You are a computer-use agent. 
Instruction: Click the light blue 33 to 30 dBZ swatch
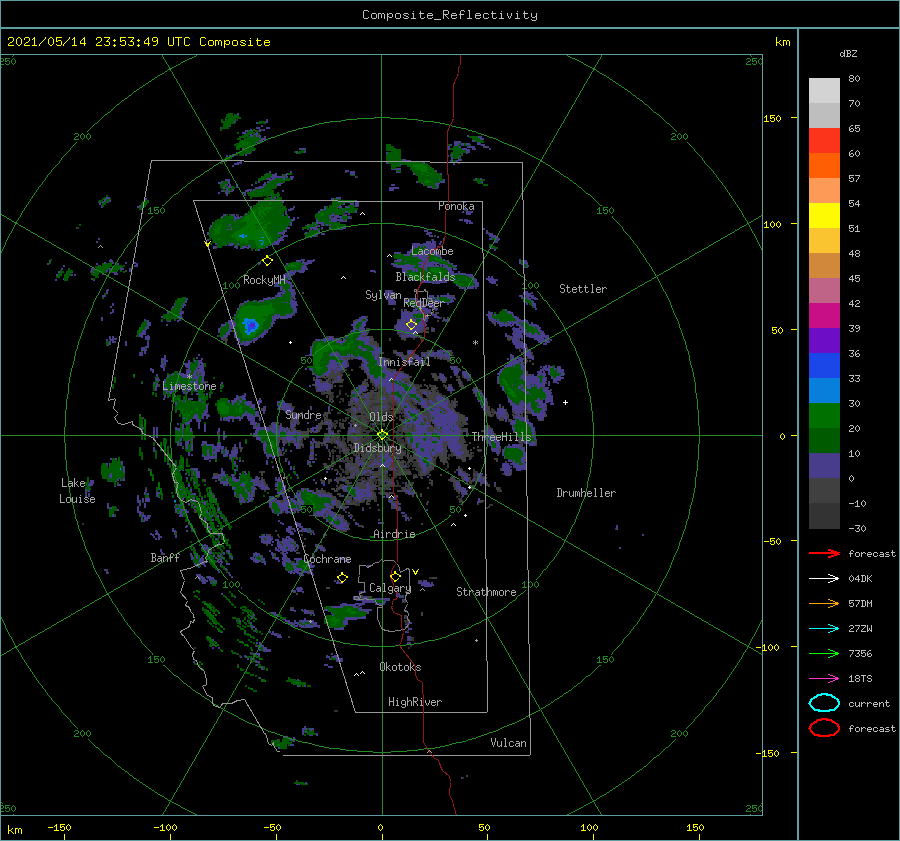824,391
